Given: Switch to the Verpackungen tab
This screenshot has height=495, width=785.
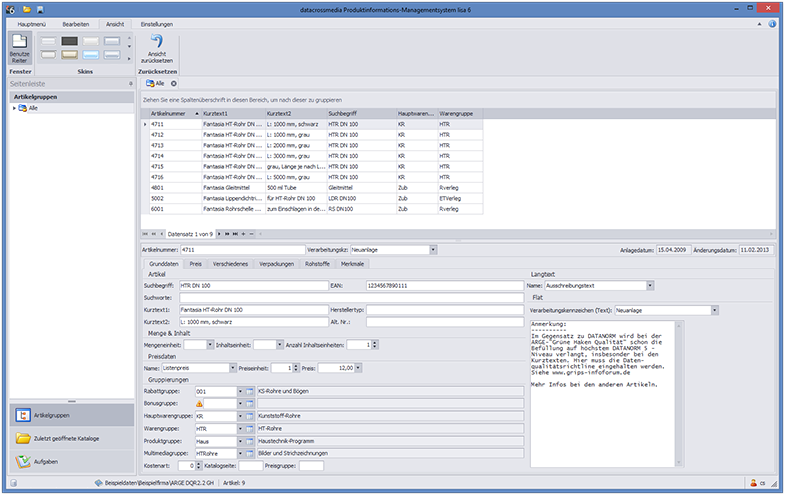Looking at the screenshot, I should coord(276,264).
